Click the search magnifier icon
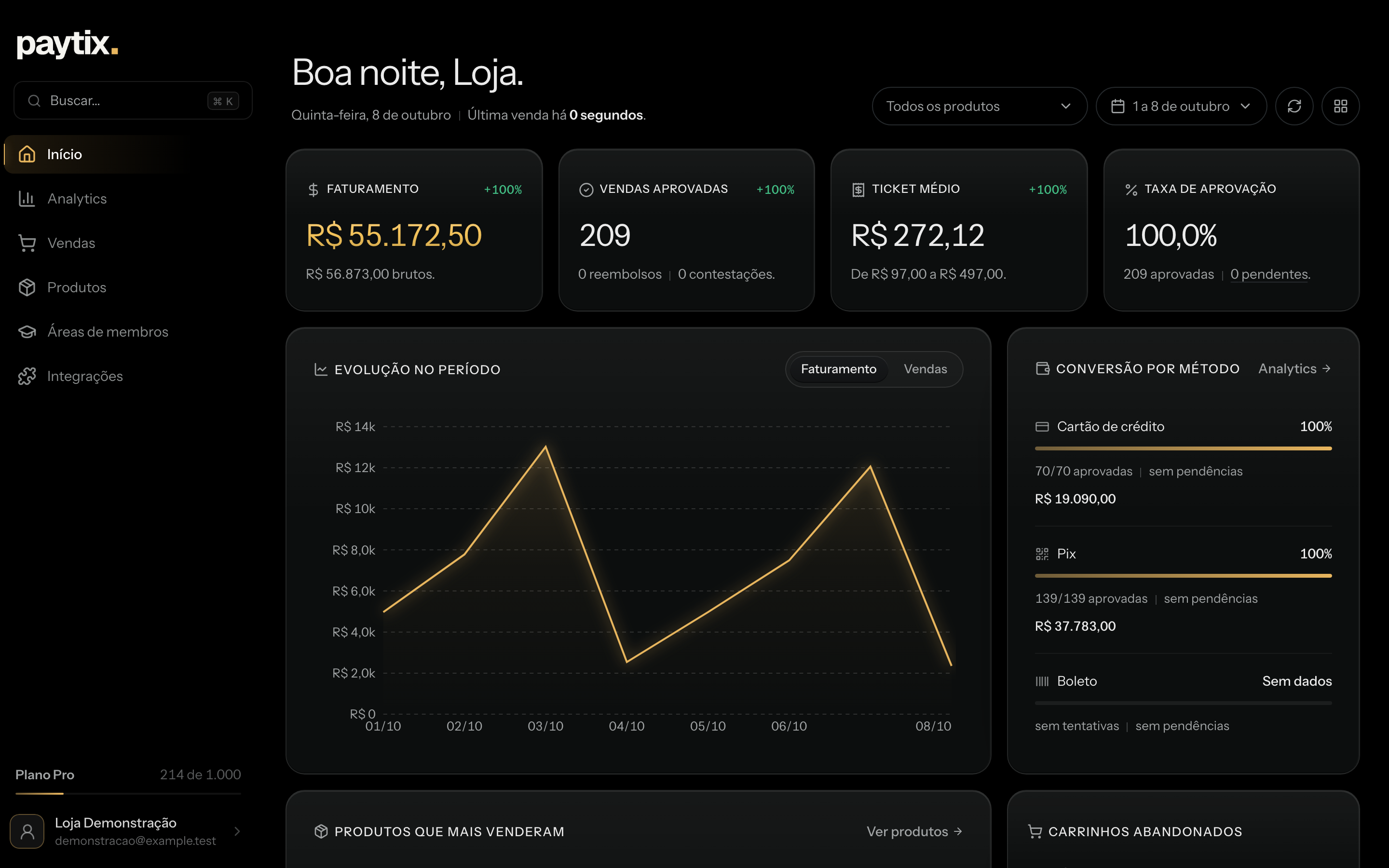1389x868 pixels. click(x=34, y=100)
